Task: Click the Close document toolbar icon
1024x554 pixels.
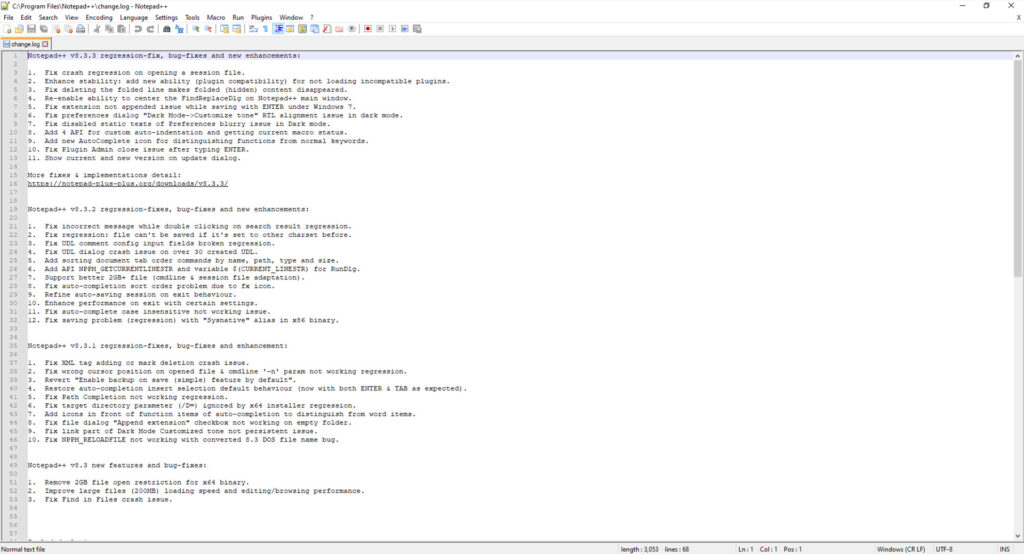Action: tap(56, 29)
